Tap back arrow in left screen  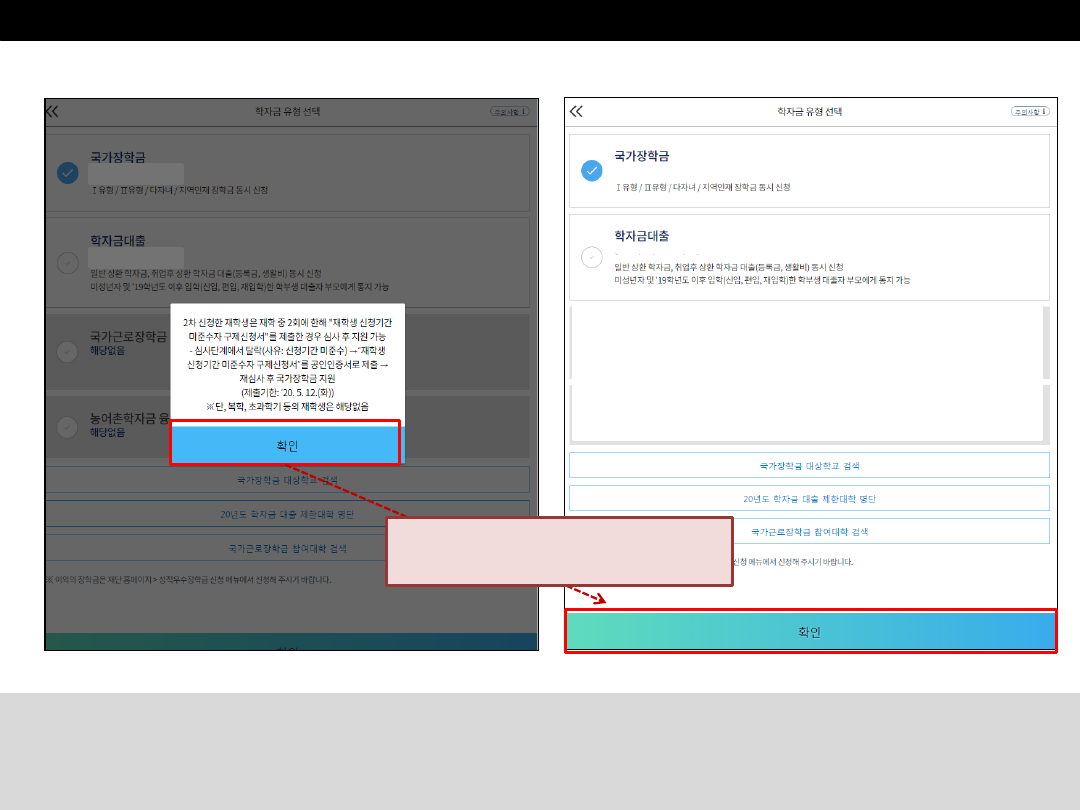[x=52, y=112]
